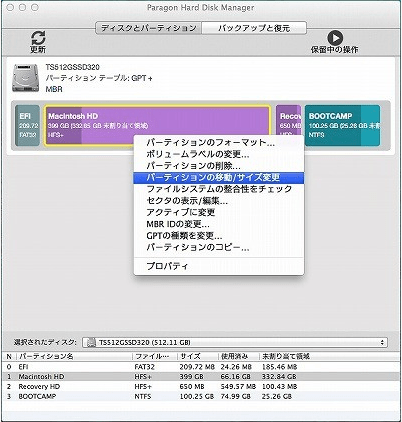Click the FAT32 file system cell
The width and height of the screenshot is (402, 422).
[144, 367]
